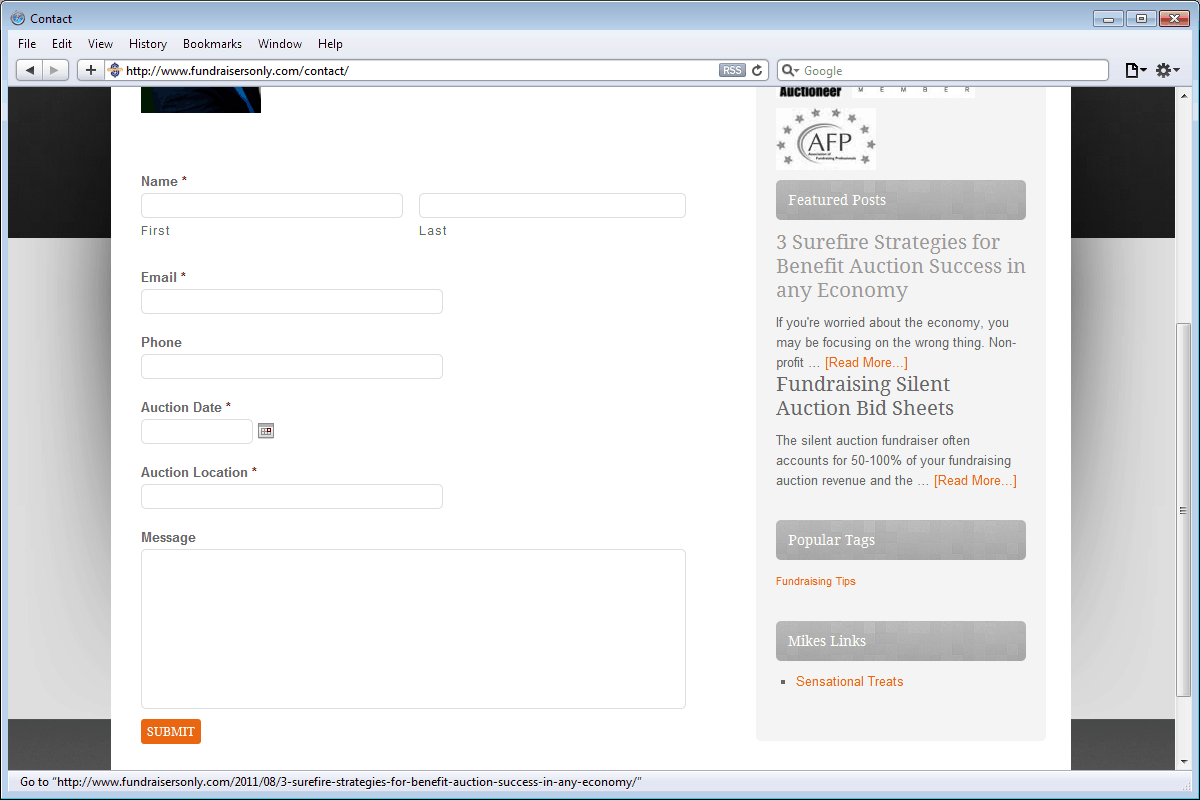Open the page menu icon dropdown
Image resolution: width=1200 pixels, height=800 pixels.
(x=1135, y=70)
